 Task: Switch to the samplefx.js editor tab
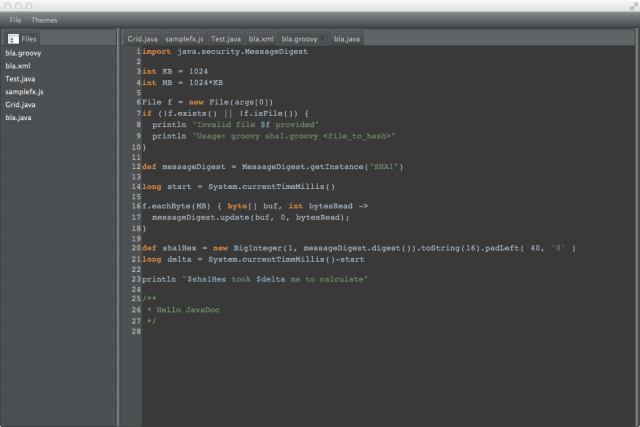pyautogui.click(x=185, y=39)
